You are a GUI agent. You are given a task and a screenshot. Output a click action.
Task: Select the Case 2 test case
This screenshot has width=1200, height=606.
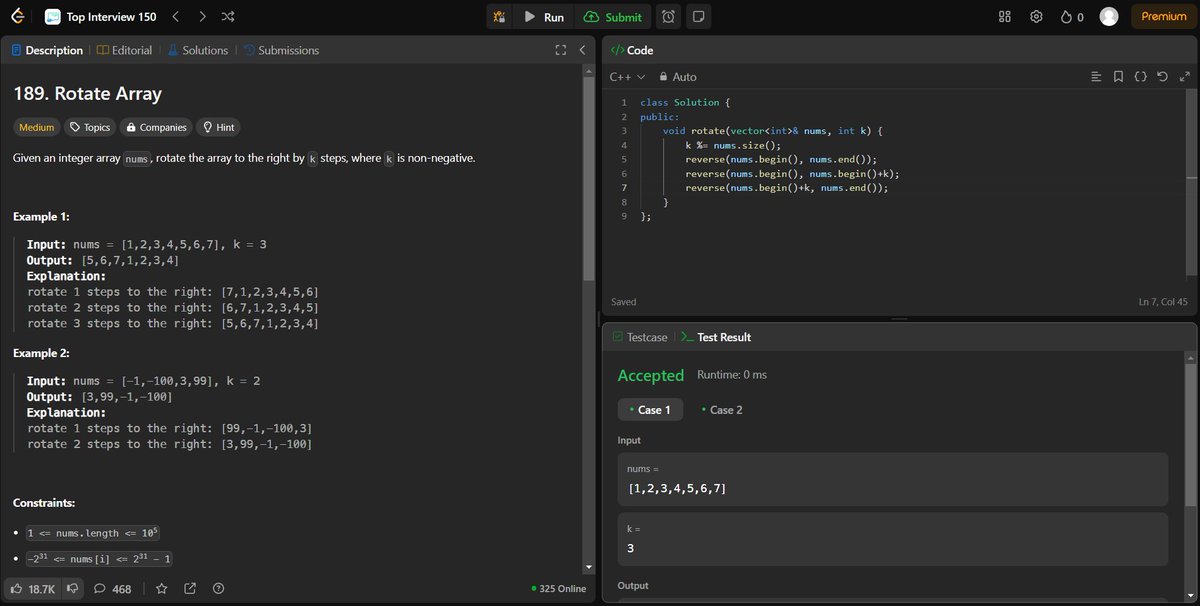coord(722,409)
